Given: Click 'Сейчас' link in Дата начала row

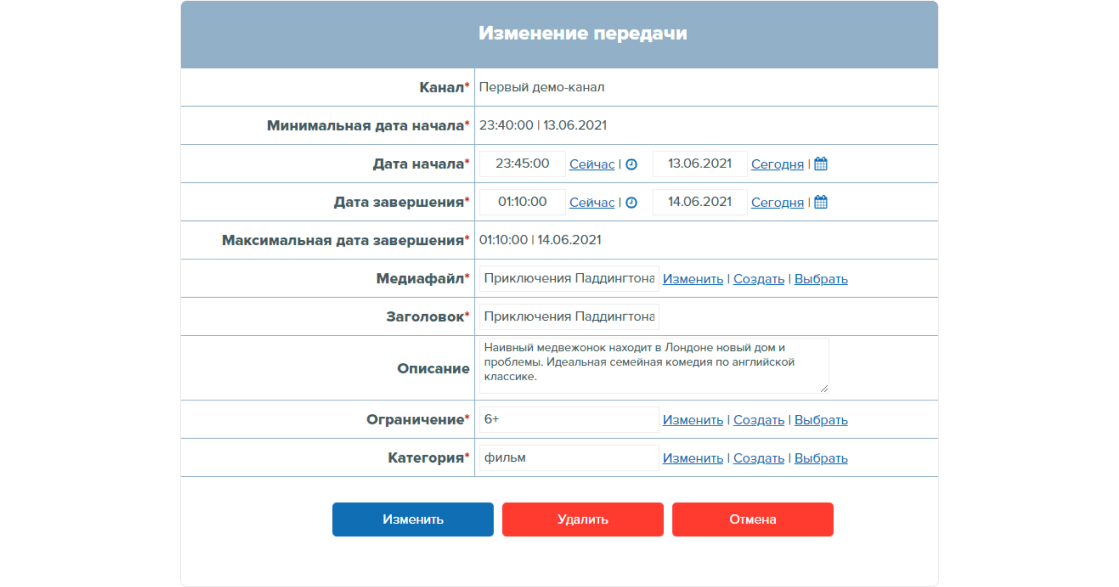Looking at the screenshot, I should coord(592,164).
